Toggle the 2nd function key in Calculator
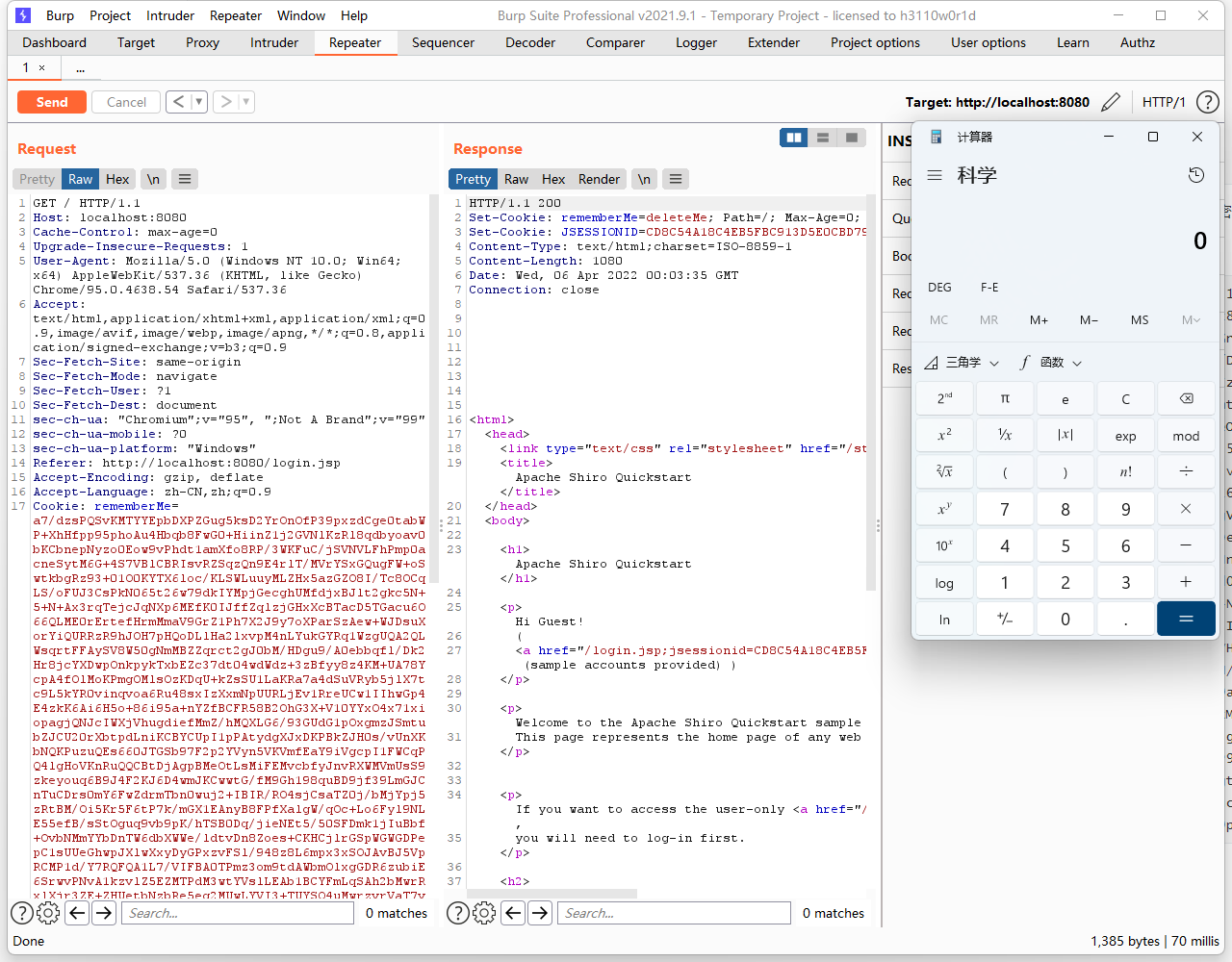Image resolution: width=1232 pixels, height=962 pixels. click(x=944, y=398)
